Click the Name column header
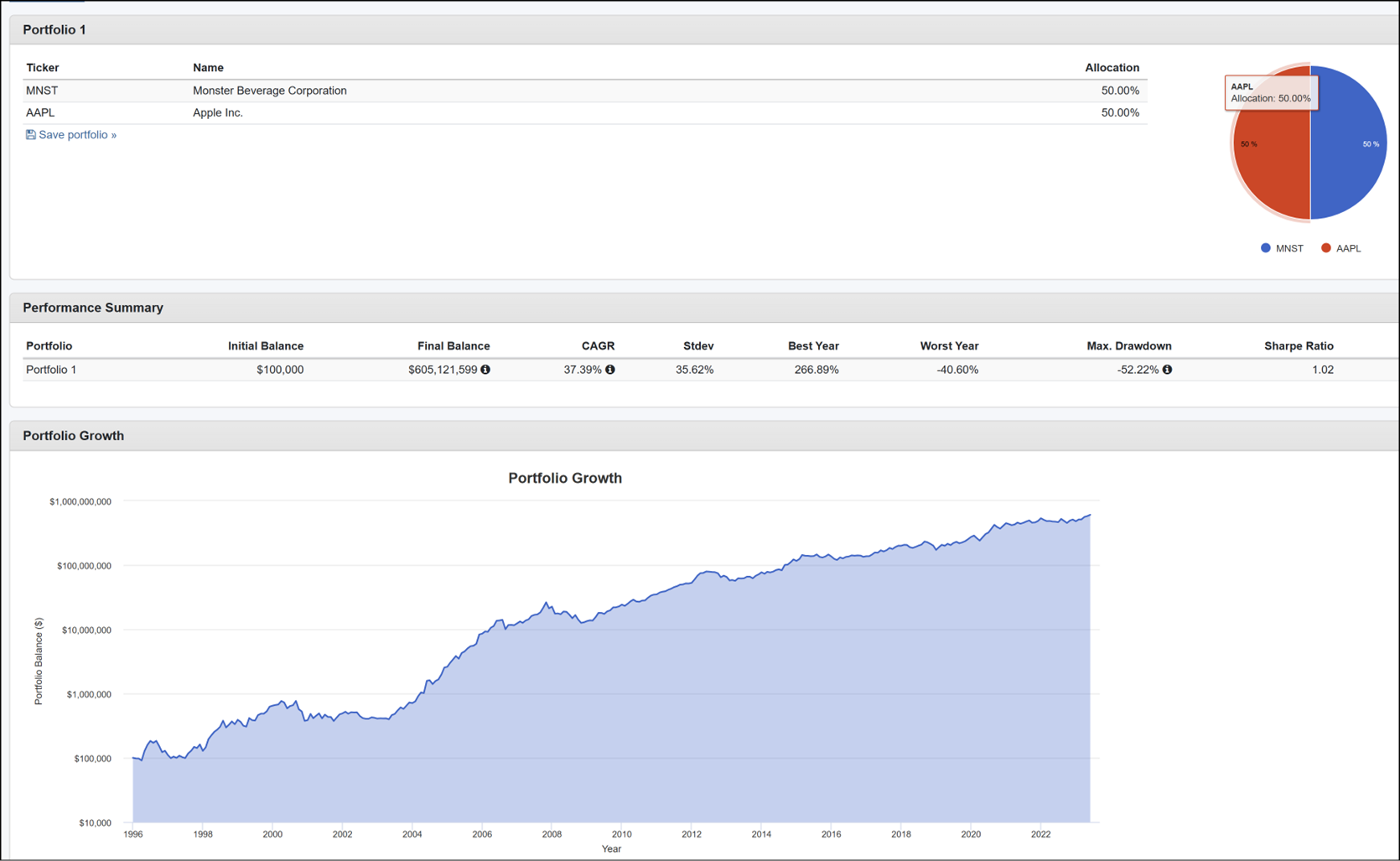1400x861 pixels. point(208,68)
